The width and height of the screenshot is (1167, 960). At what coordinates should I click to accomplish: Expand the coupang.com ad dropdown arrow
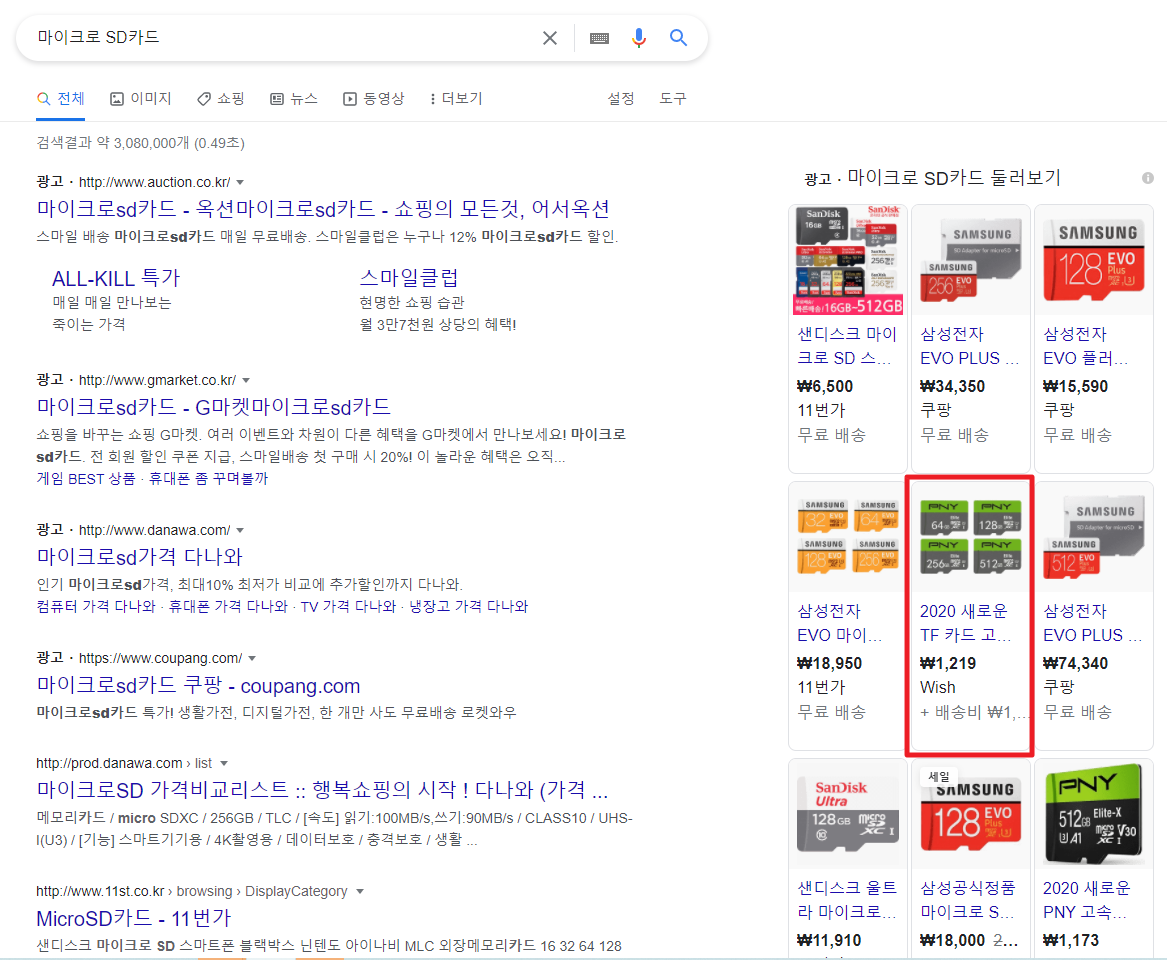point(252,659)
